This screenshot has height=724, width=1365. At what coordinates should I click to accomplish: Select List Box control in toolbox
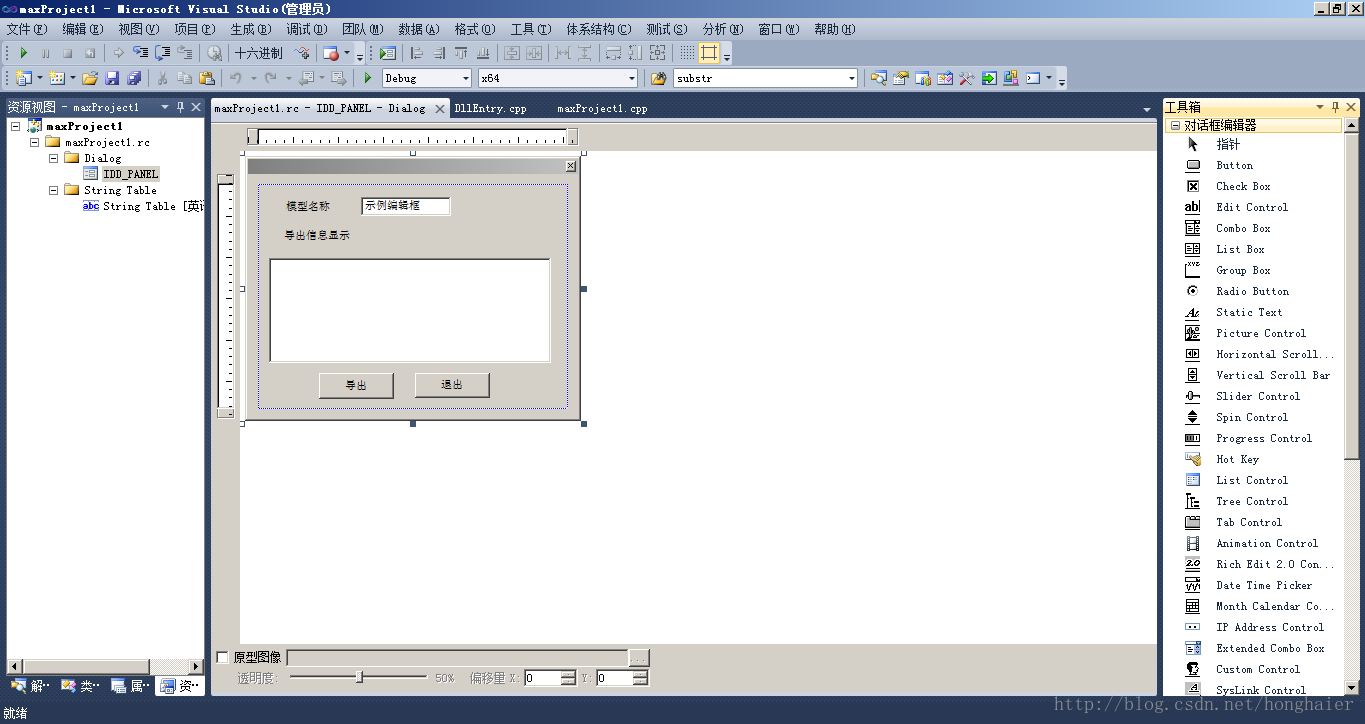pos(1240,249)
